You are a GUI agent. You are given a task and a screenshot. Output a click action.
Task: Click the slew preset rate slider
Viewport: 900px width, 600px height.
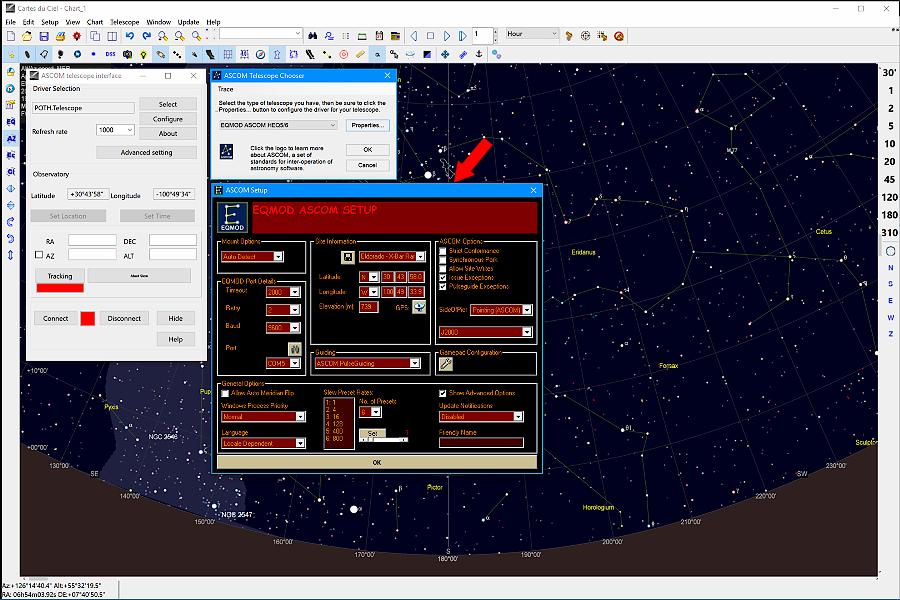383,439
